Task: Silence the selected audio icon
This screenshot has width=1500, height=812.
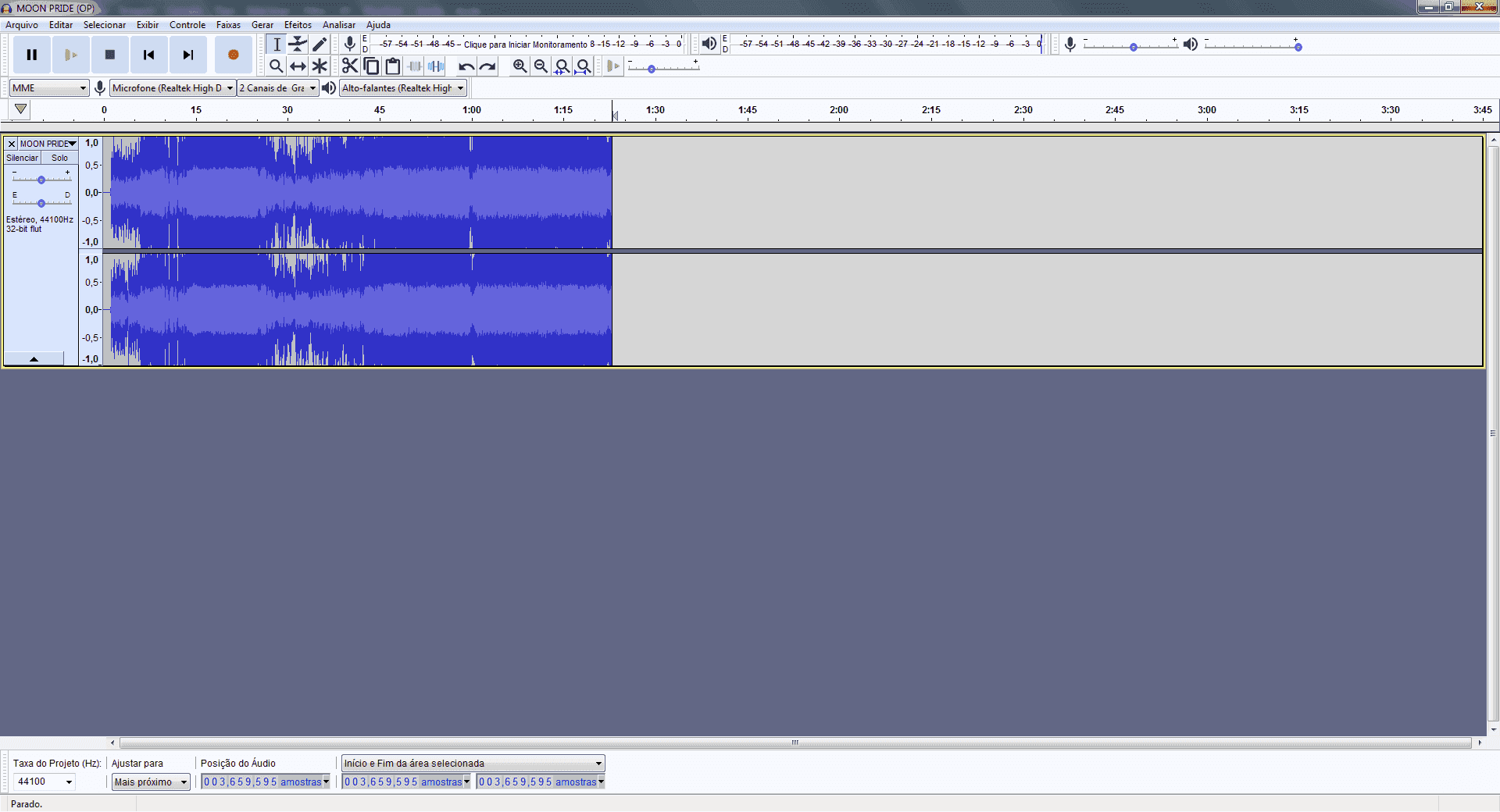Action: [x=436, y=66]
